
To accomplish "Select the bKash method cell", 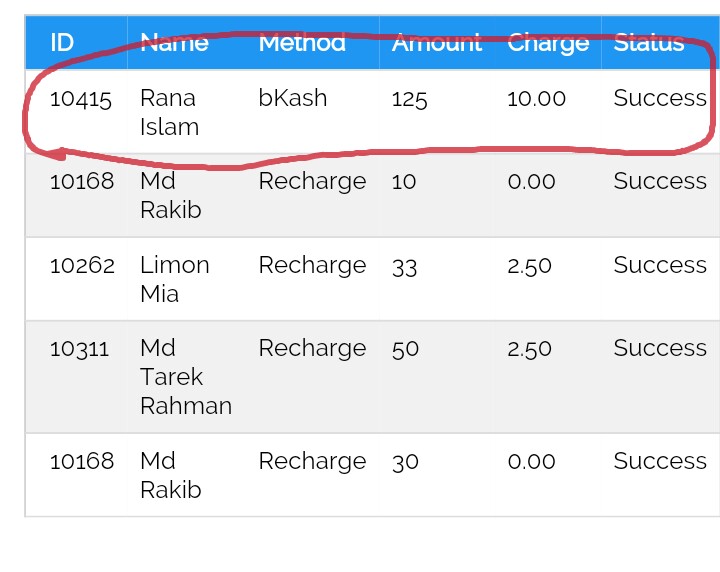I will pos(293,98).
